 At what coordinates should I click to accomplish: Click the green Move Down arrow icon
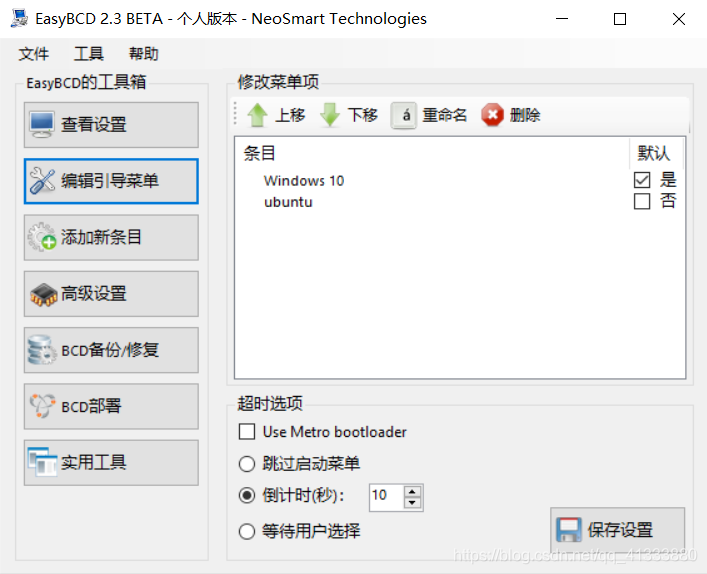click(x=330, y=115)
